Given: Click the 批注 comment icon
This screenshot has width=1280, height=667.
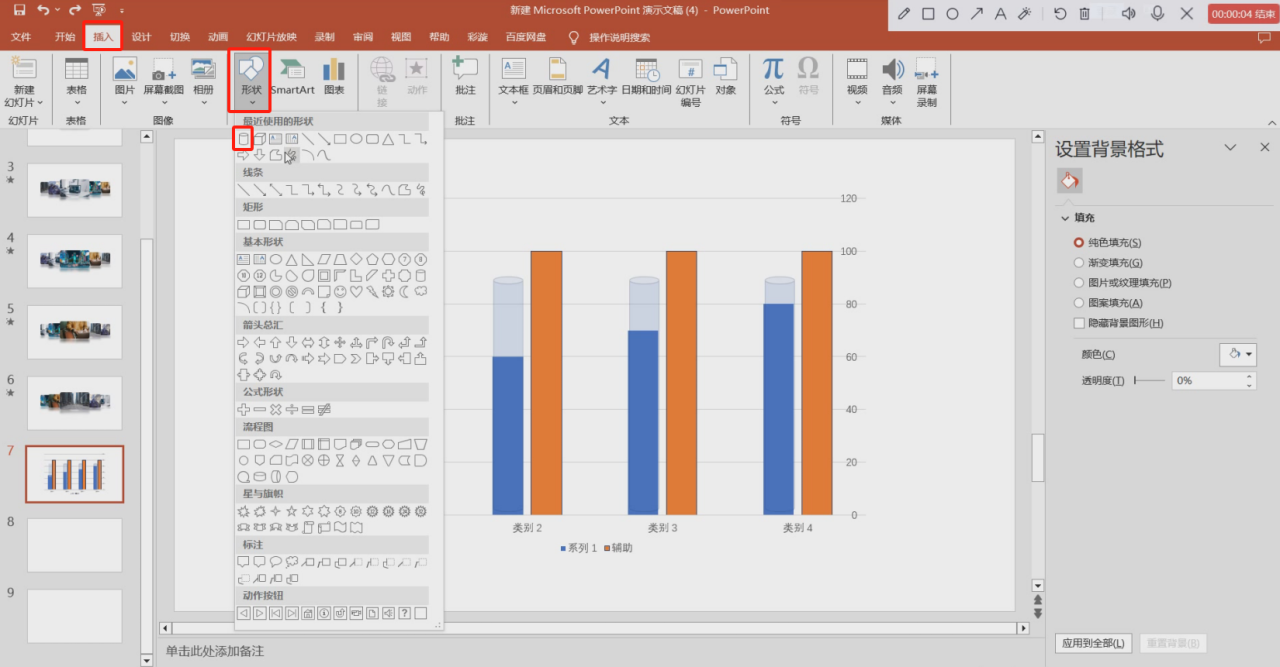Looking at the screenshot, I should coord(465,77).
